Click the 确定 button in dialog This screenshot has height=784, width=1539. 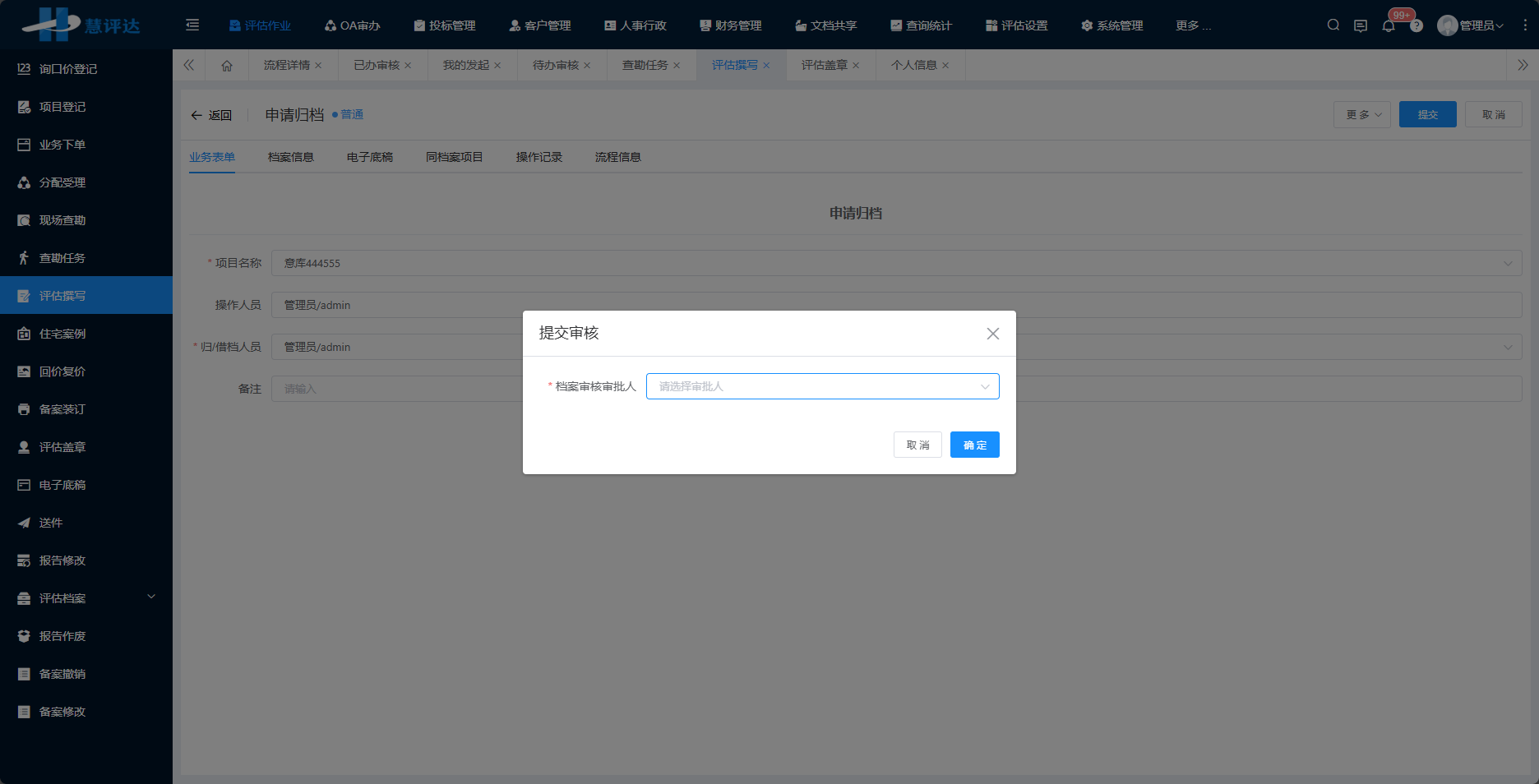974,445
